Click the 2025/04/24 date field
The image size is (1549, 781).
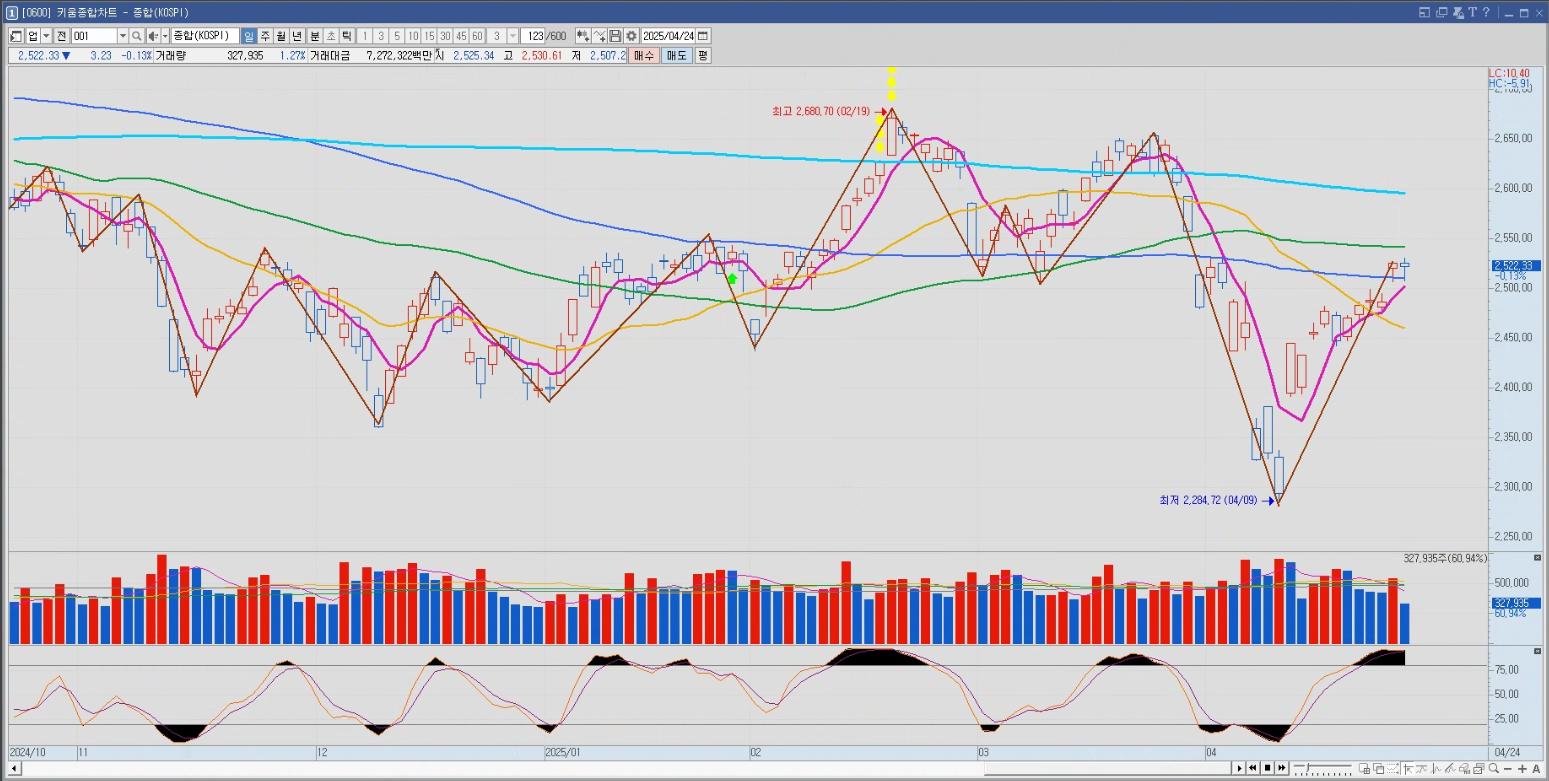coord(668,35)
